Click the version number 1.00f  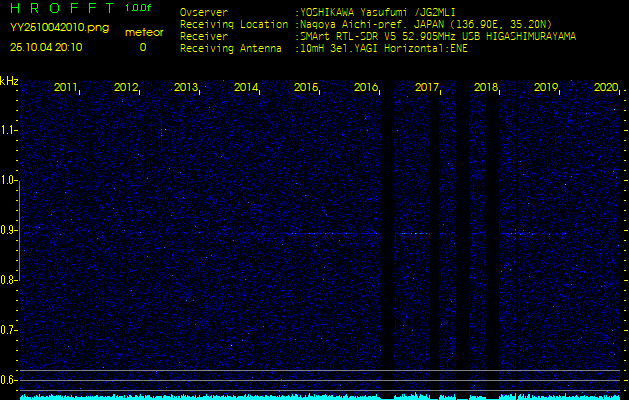[138, 8]
